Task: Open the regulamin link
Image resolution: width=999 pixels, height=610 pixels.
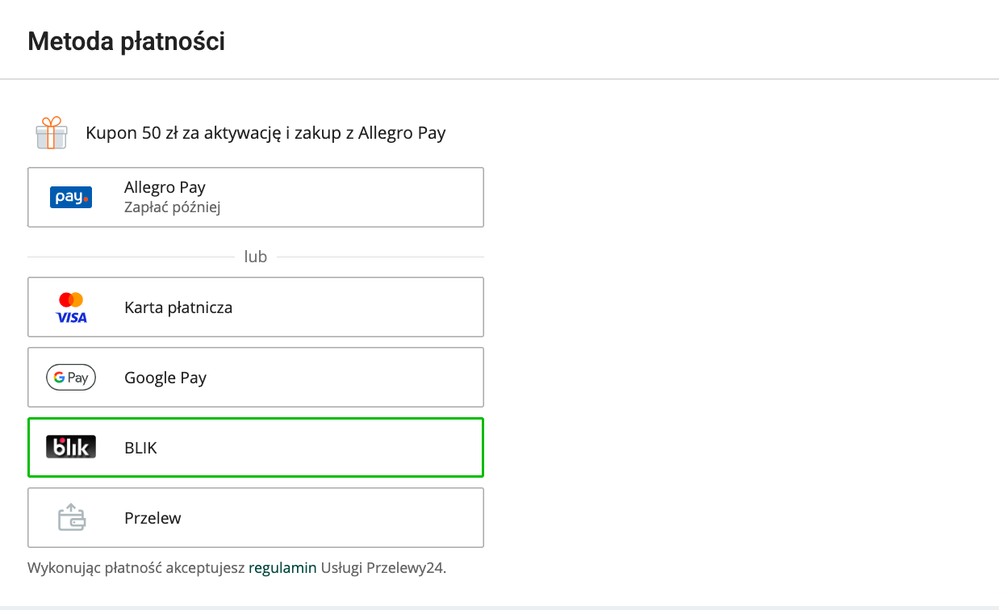Action: tap(283, 568)
